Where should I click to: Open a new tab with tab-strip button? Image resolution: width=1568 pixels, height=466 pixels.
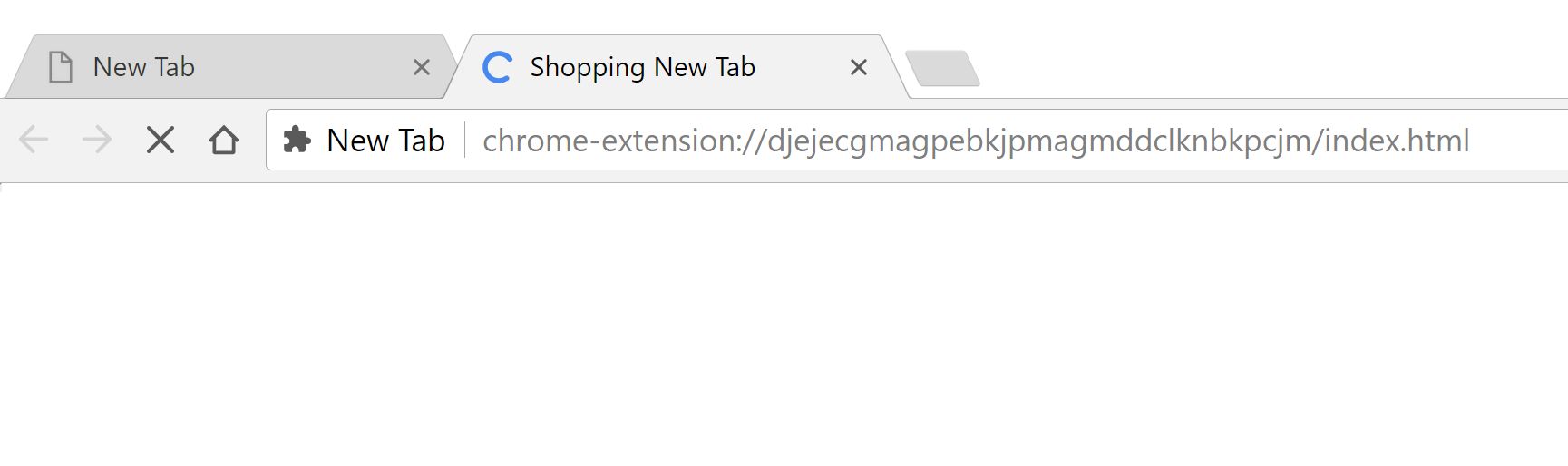pos(942,69)
